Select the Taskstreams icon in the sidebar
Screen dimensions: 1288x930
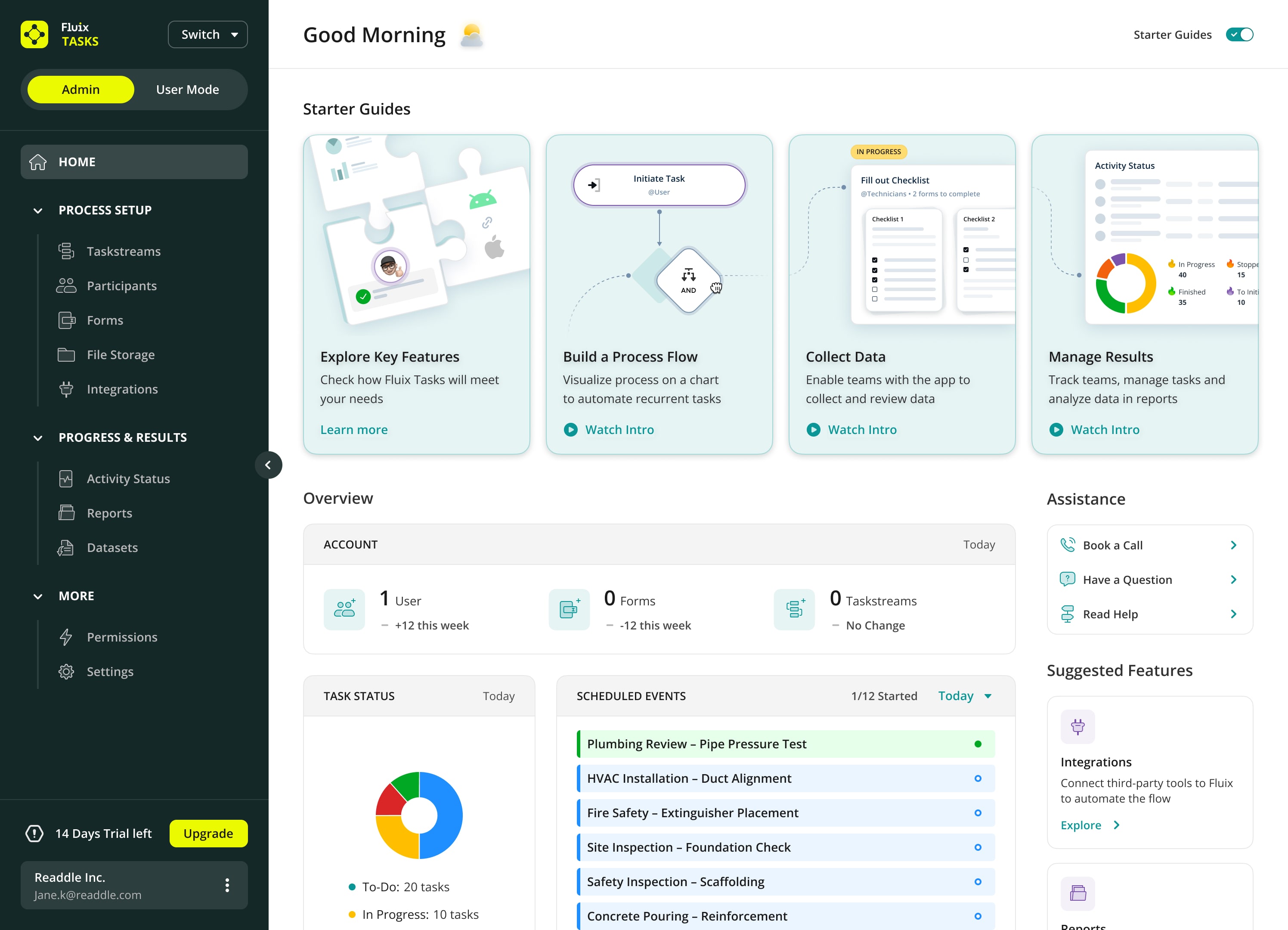pos(67,251)
